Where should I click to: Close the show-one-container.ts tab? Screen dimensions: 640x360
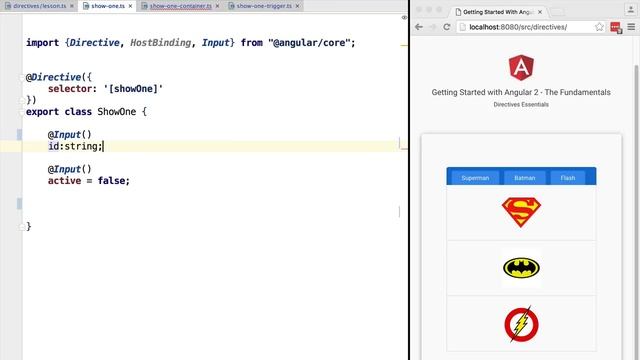(x=217, y=6)
